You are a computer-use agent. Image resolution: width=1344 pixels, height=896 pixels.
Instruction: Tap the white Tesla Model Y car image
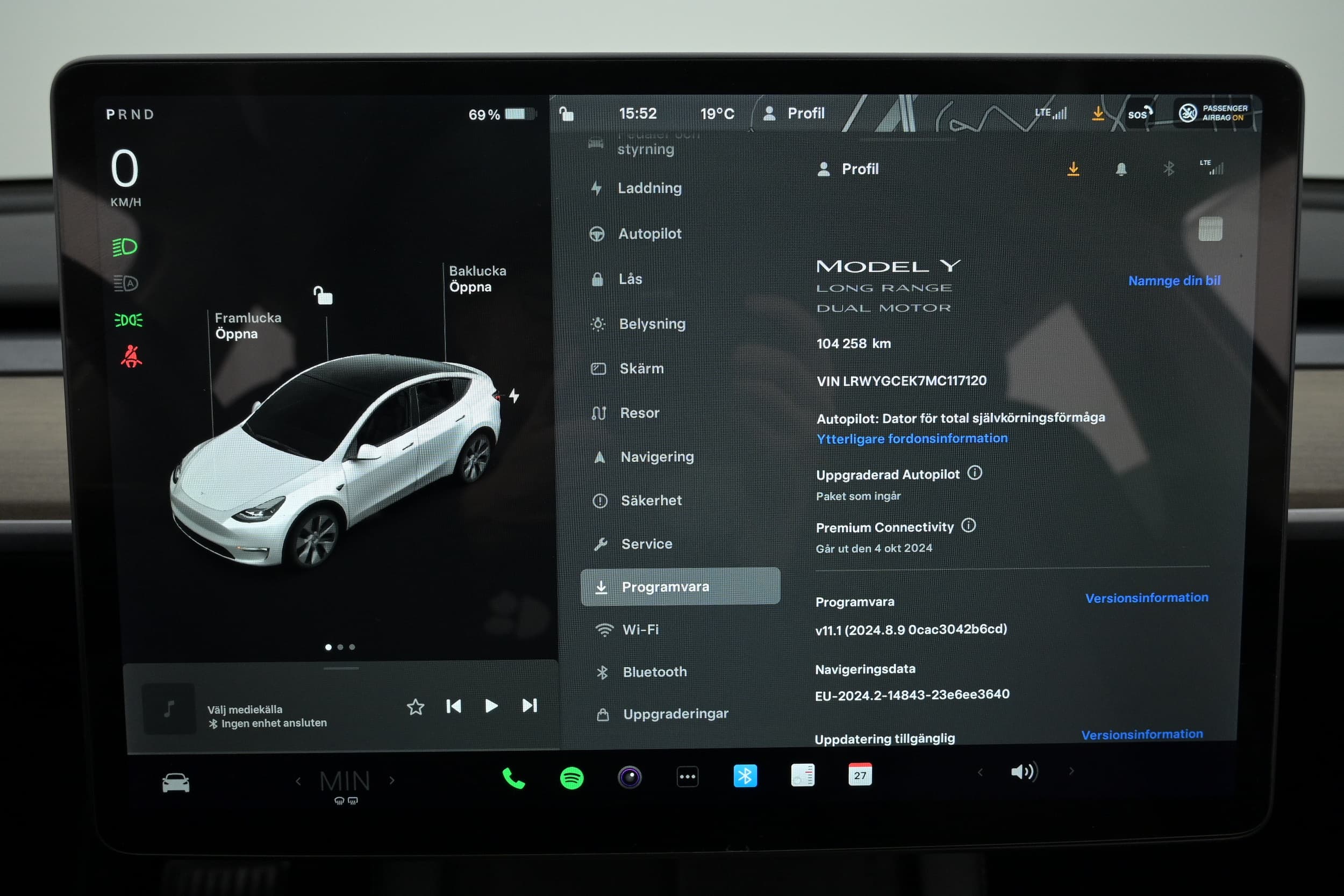point(337,460)
